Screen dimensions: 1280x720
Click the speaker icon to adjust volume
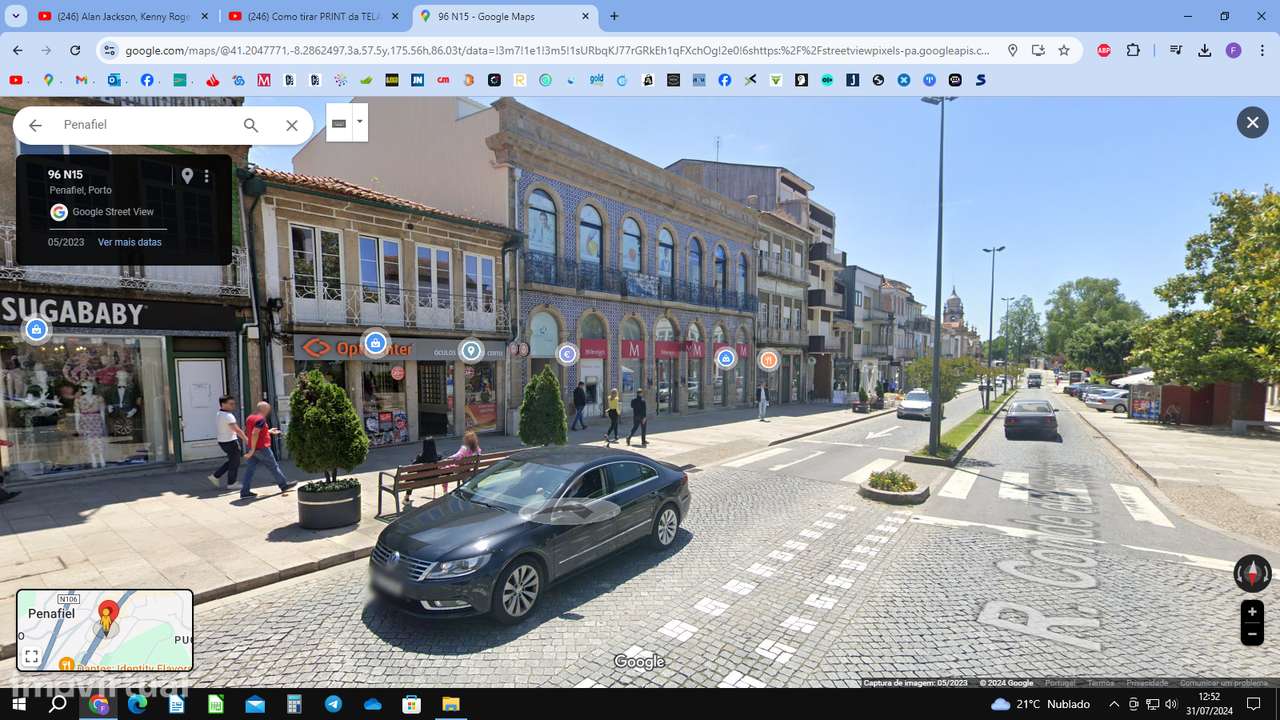point(1172,704)
